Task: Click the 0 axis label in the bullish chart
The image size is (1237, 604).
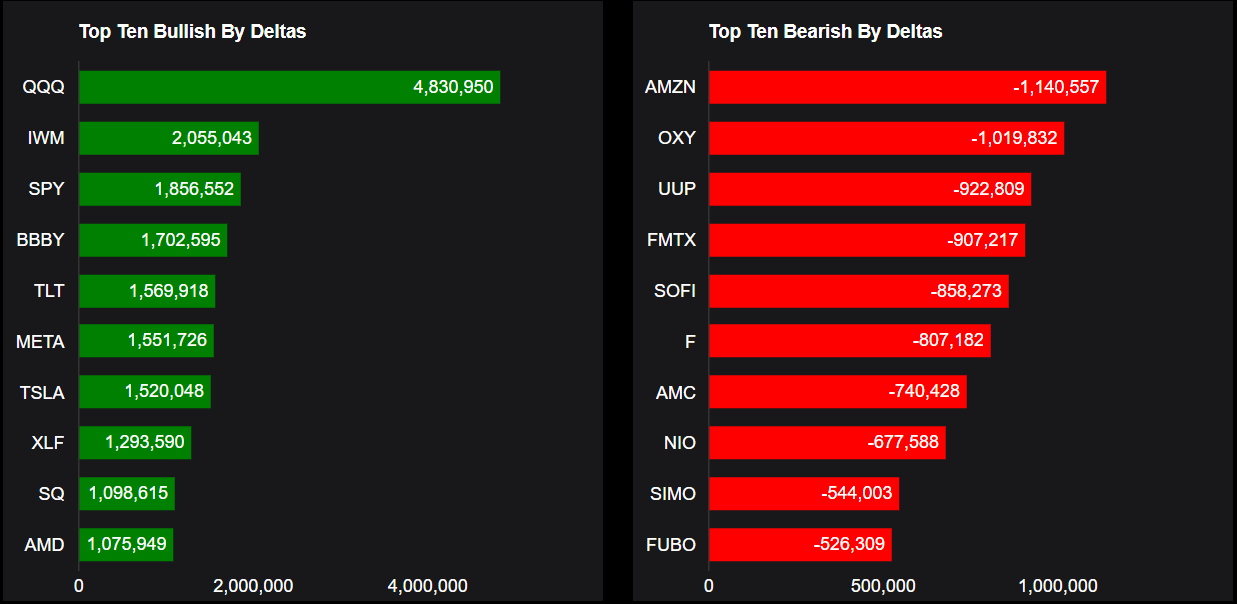Action: 79,586
